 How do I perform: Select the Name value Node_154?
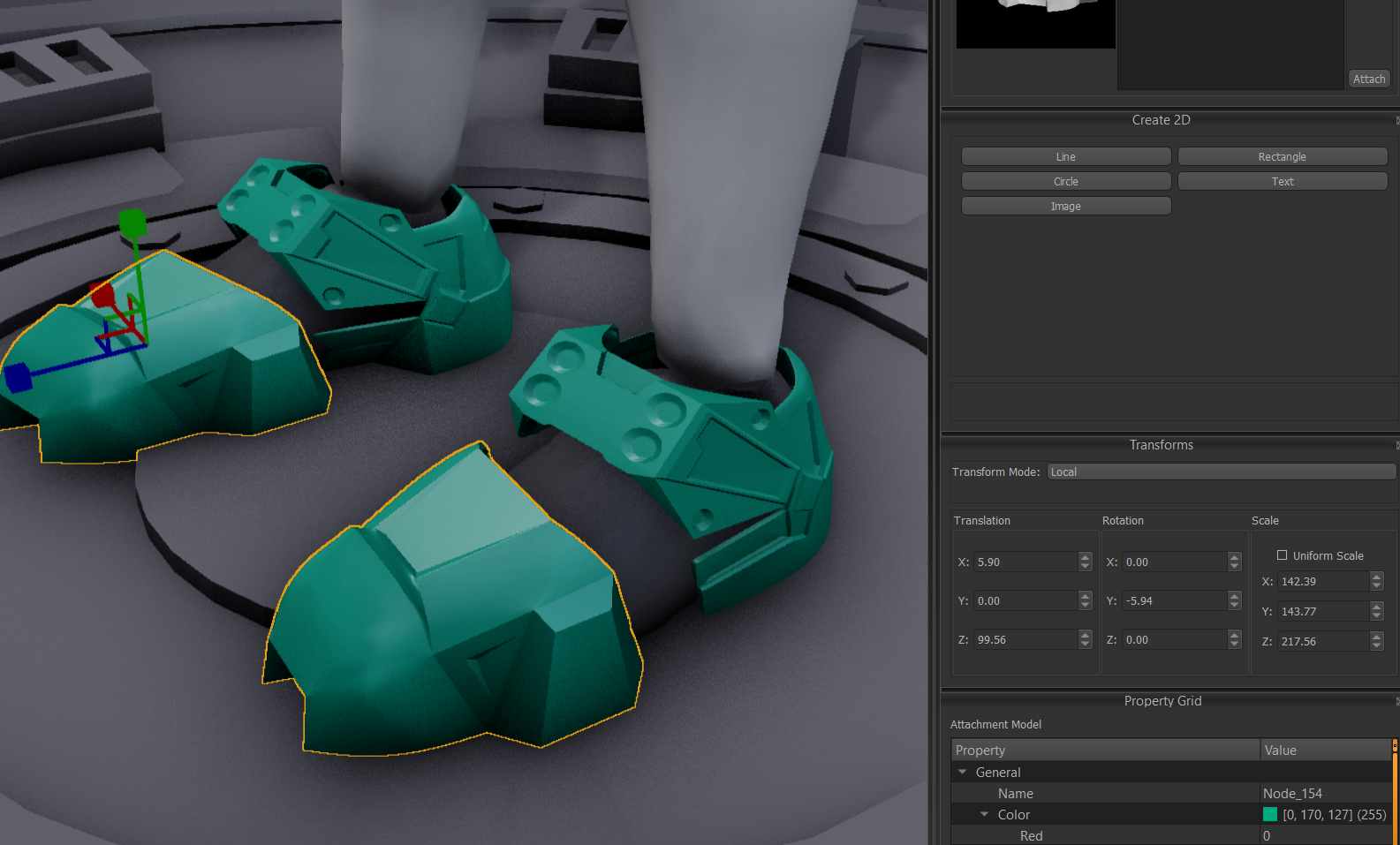tap(1292, 794)
